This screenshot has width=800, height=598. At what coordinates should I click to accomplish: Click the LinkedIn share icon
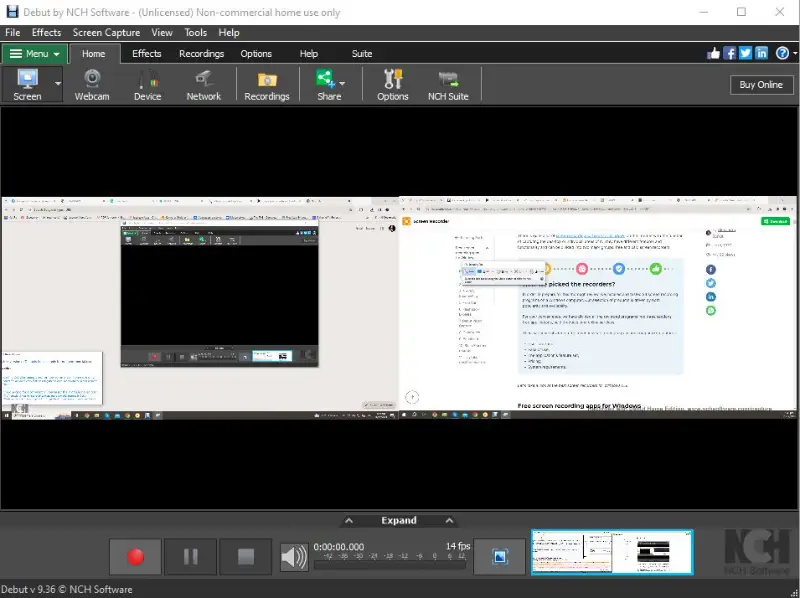(761, 53)
